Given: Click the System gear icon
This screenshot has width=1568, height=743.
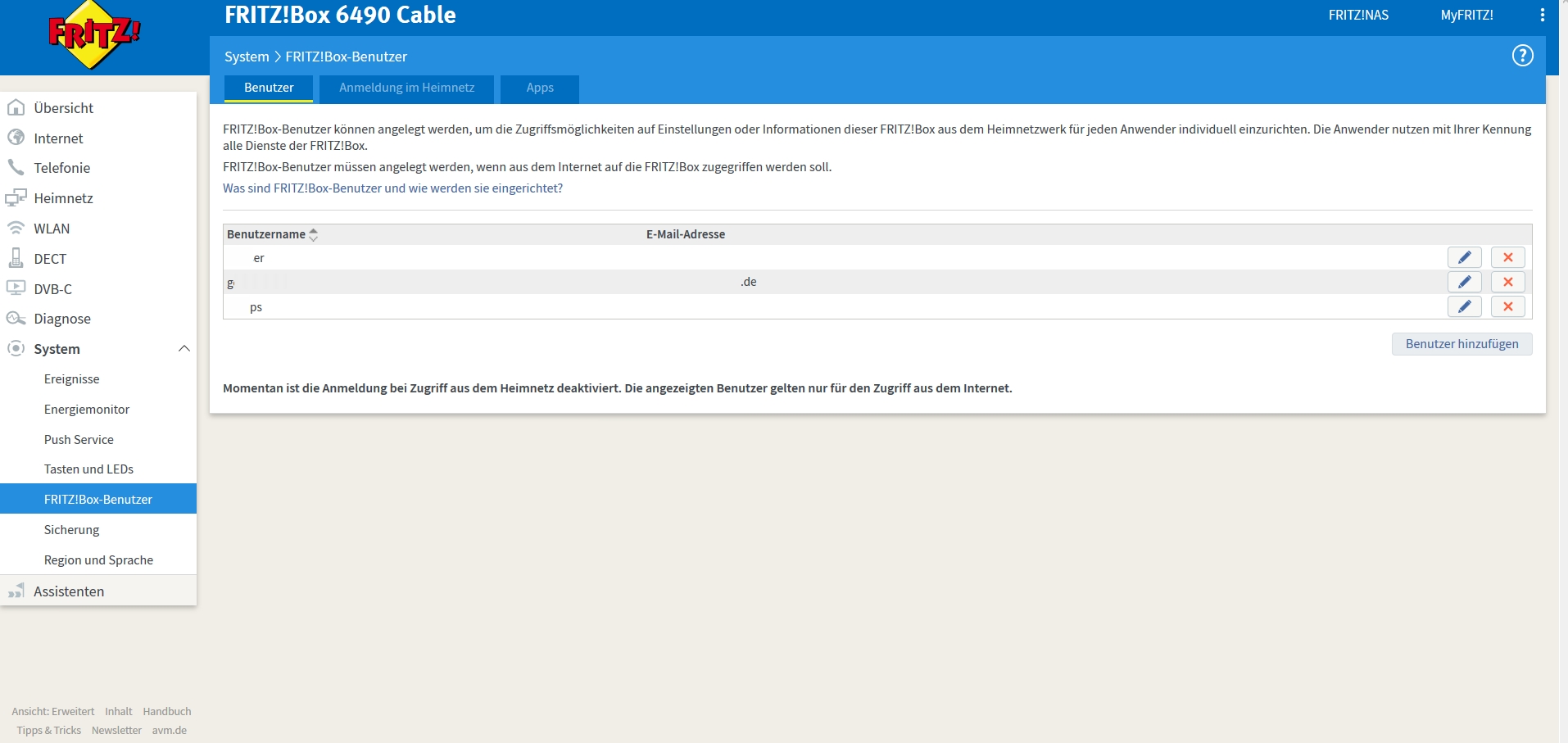Looking at the screenshot, I should pos(16,348).
